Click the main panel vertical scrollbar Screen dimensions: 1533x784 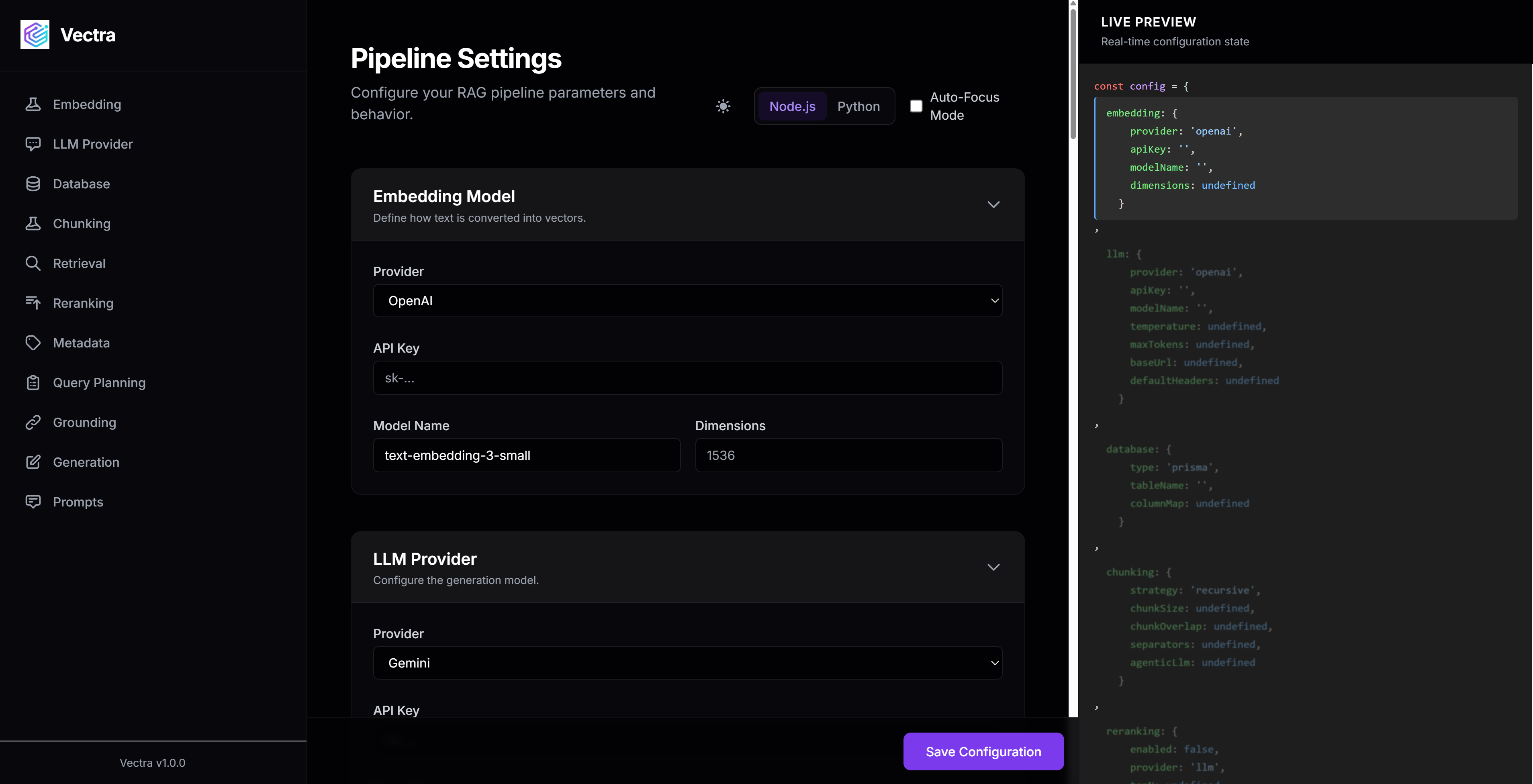point(1073,71)
